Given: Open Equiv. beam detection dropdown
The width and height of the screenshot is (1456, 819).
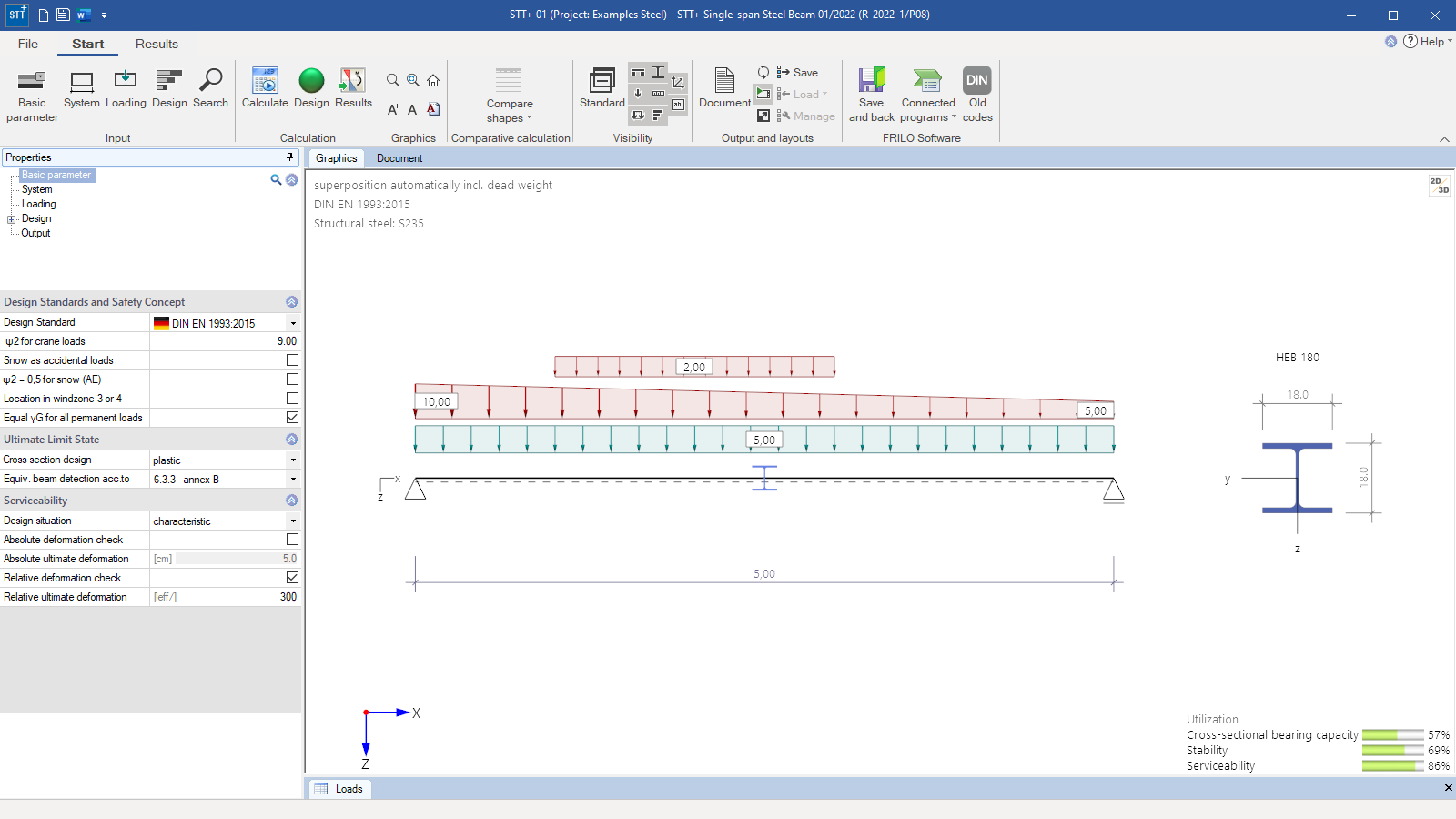Looking at the screenshot, I should point(293,480).
